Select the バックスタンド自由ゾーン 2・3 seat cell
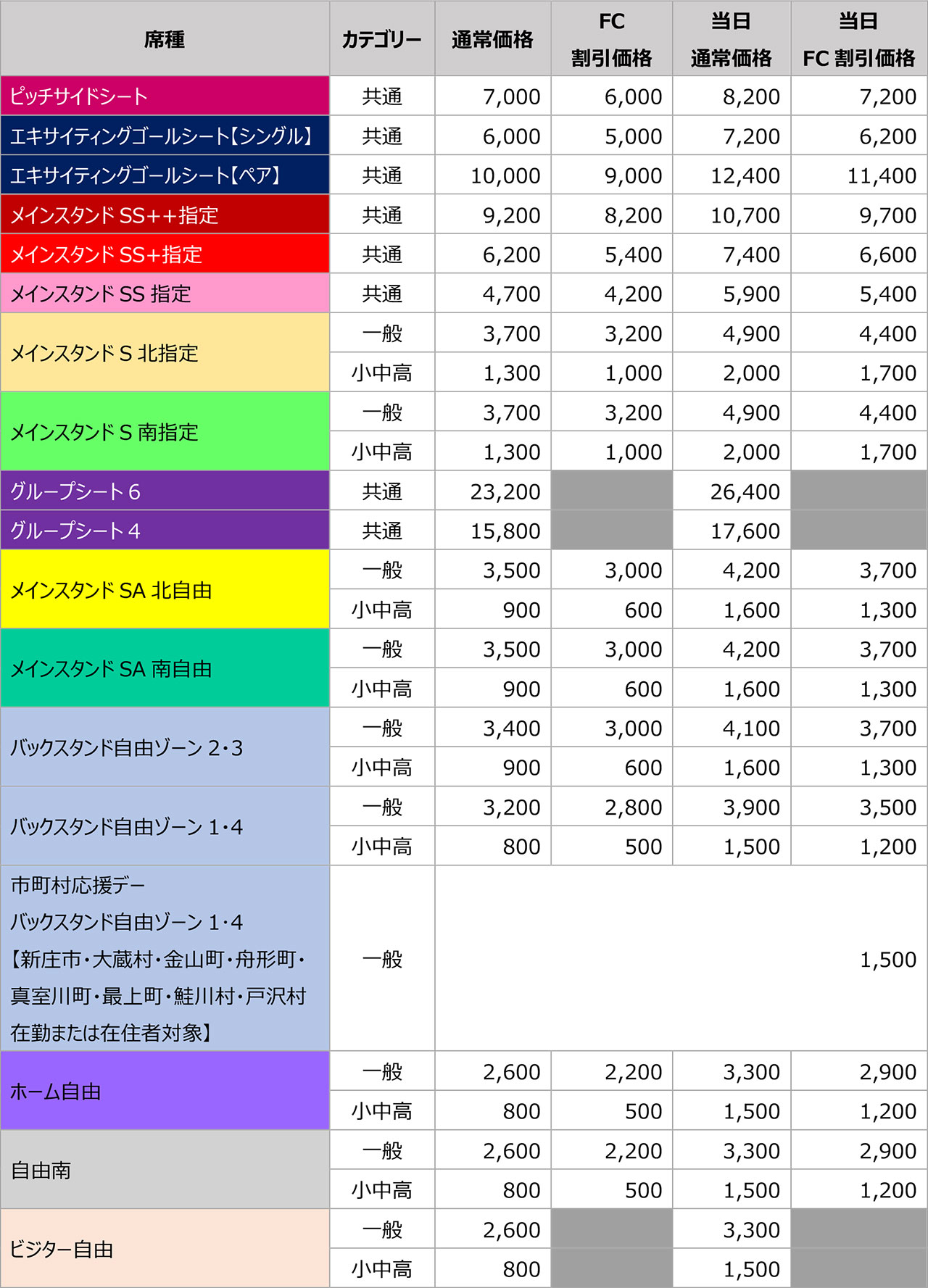This screenshot has height=1288, width=928. [x=165, y=747]
